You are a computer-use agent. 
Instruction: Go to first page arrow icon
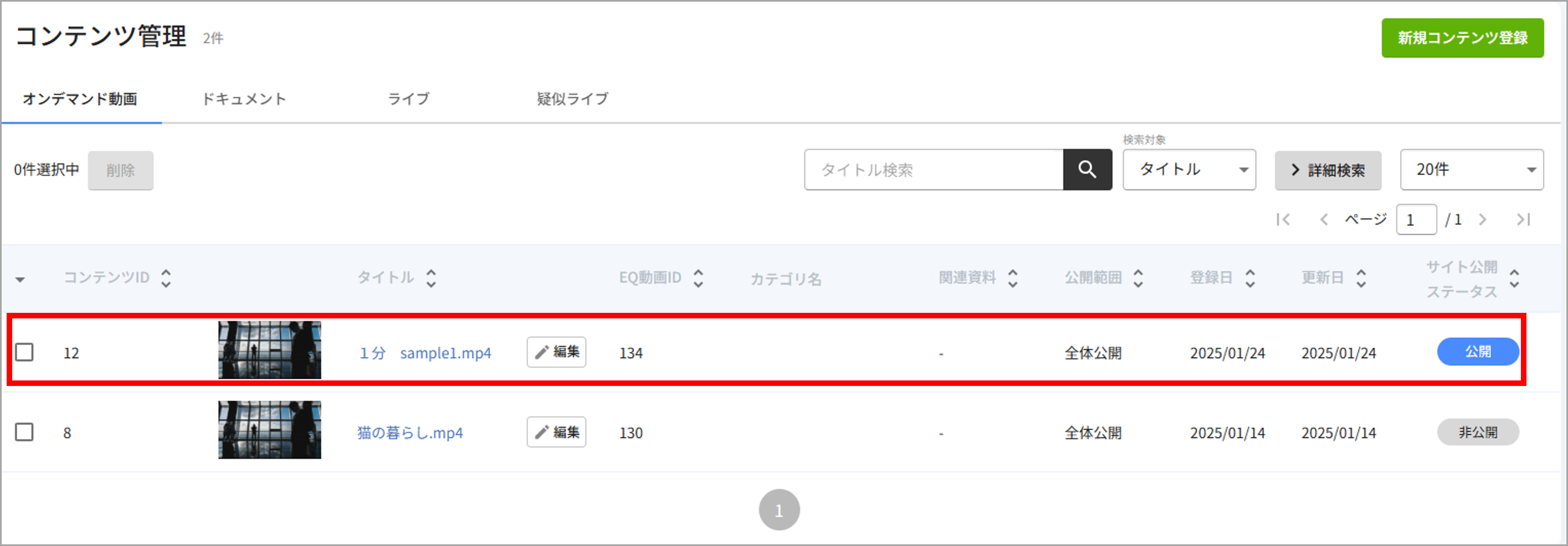tap(1283, 219)
